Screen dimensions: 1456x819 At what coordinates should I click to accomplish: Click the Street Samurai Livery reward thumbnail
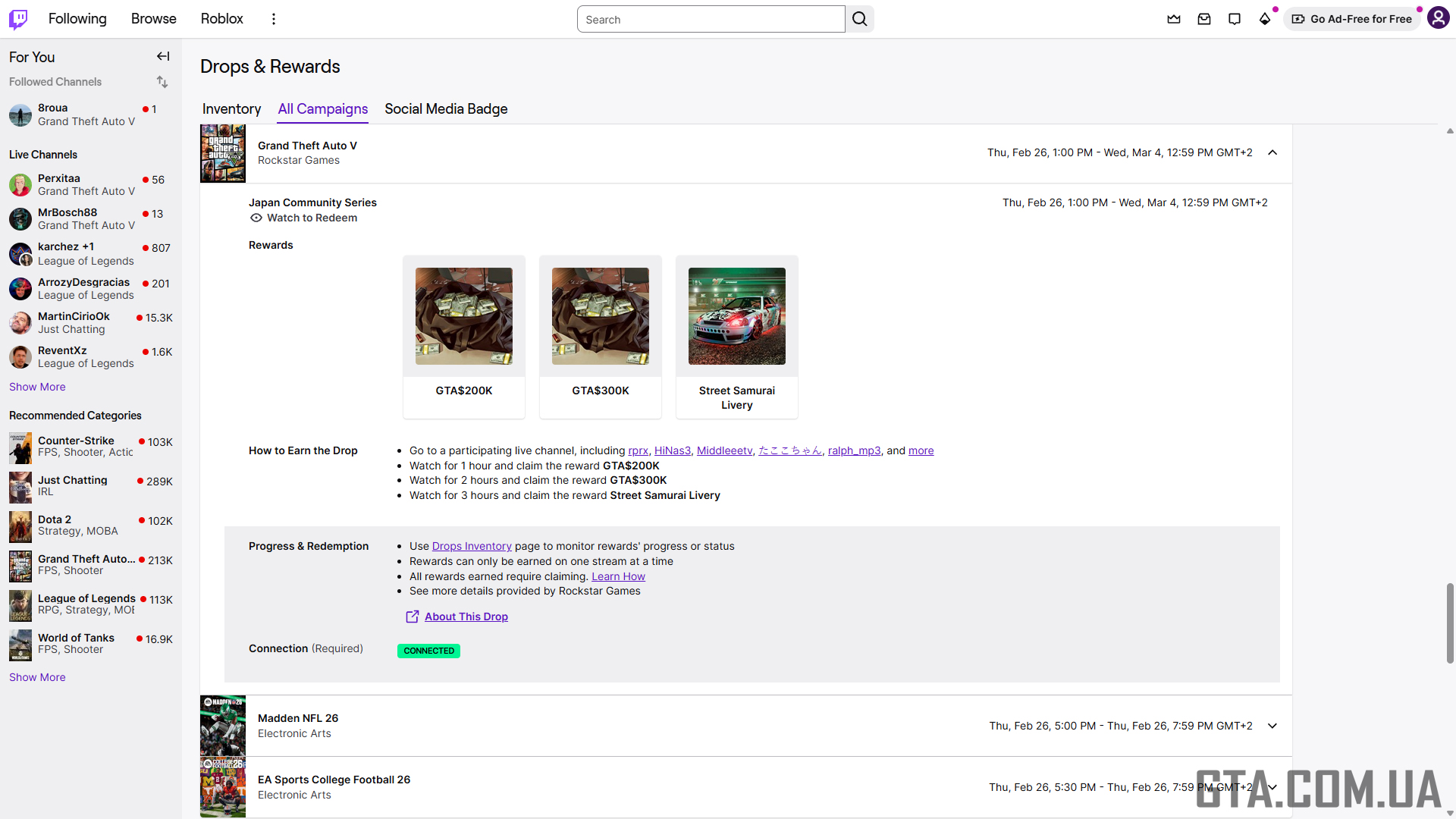tap(736, 316)
